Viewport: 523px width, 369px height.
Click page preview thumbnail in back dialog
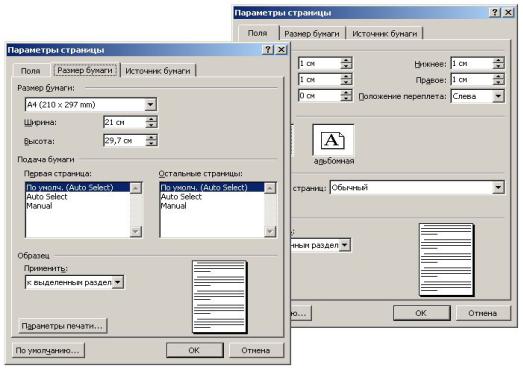[447, 260]
